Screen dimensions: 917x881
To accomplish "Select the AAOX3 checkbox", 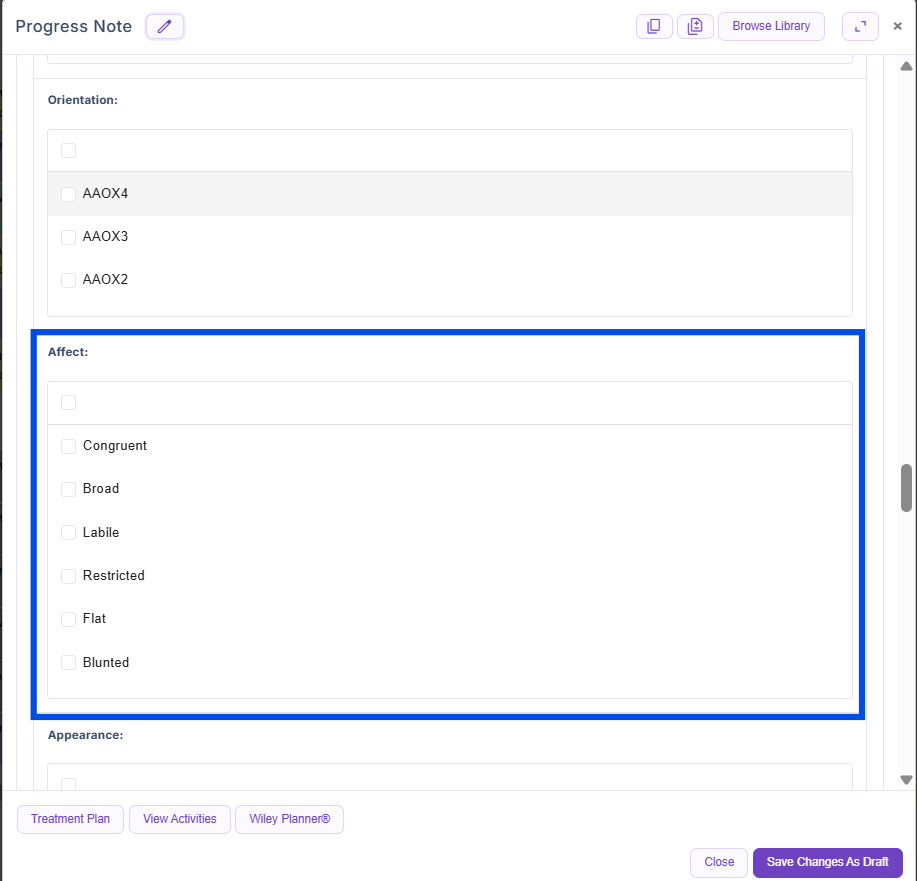I will (x=69, y=237).
